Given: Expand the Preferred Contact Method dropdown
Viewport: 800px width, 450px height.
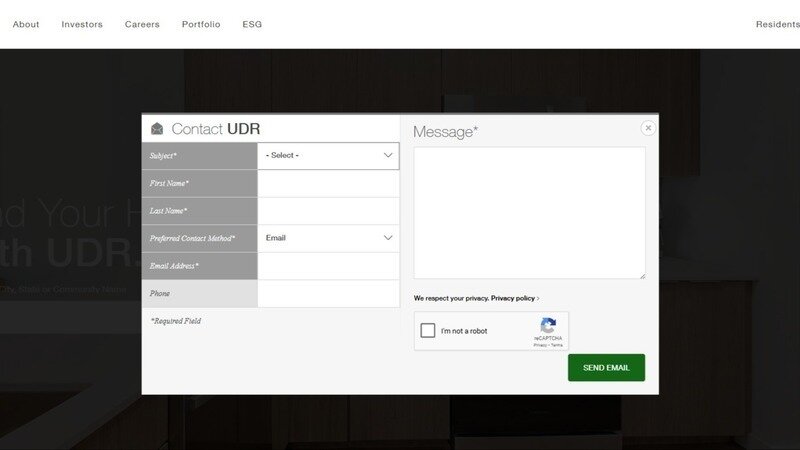Looking at the screenshot, I should [x=328, y=238].
